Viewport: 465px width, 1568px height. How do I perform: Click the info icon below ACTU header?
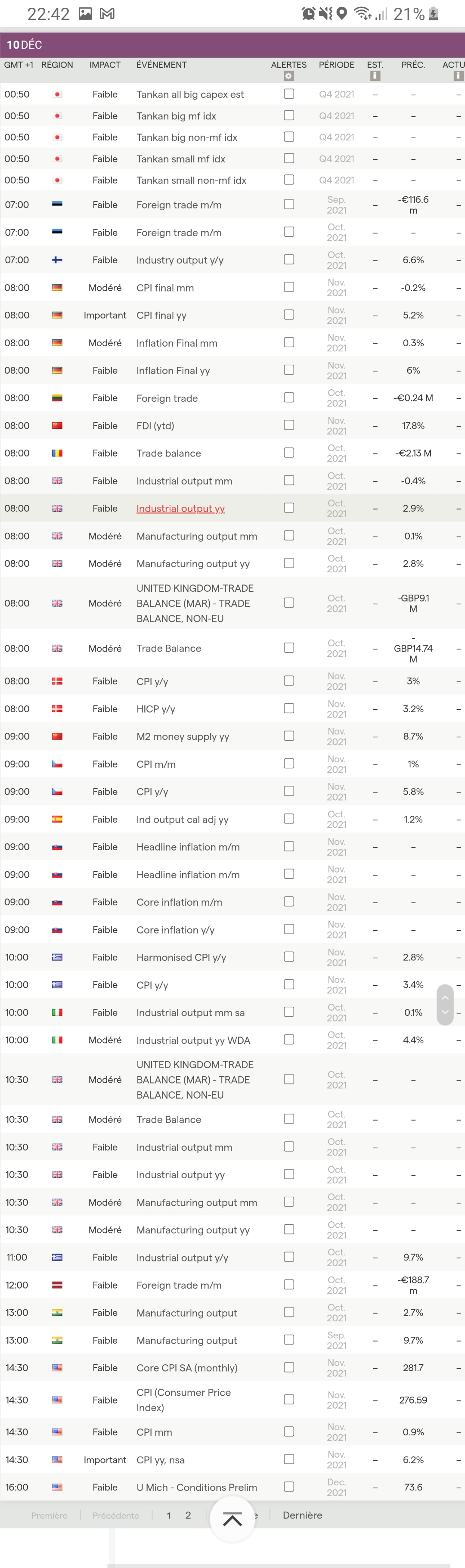coord(458,76)
